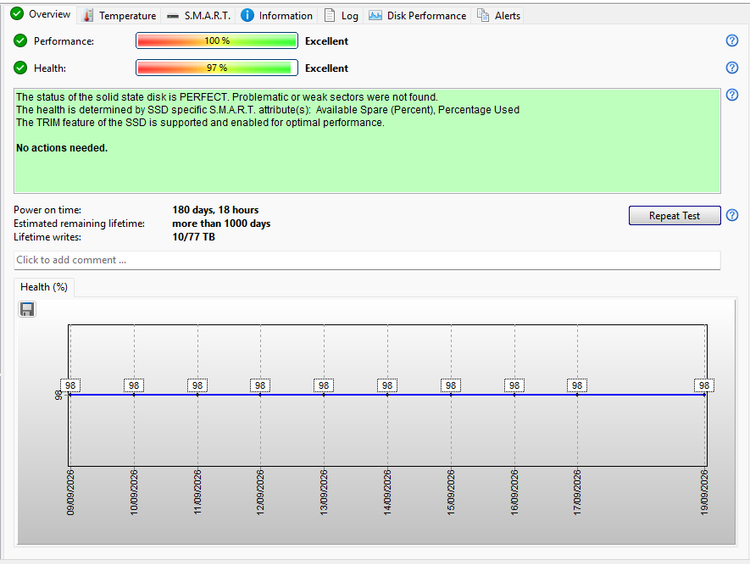This screenshot has width=750, height=564.
Task: Open the S.M.A.R.T. tab
Action: [x=199, y=16]
